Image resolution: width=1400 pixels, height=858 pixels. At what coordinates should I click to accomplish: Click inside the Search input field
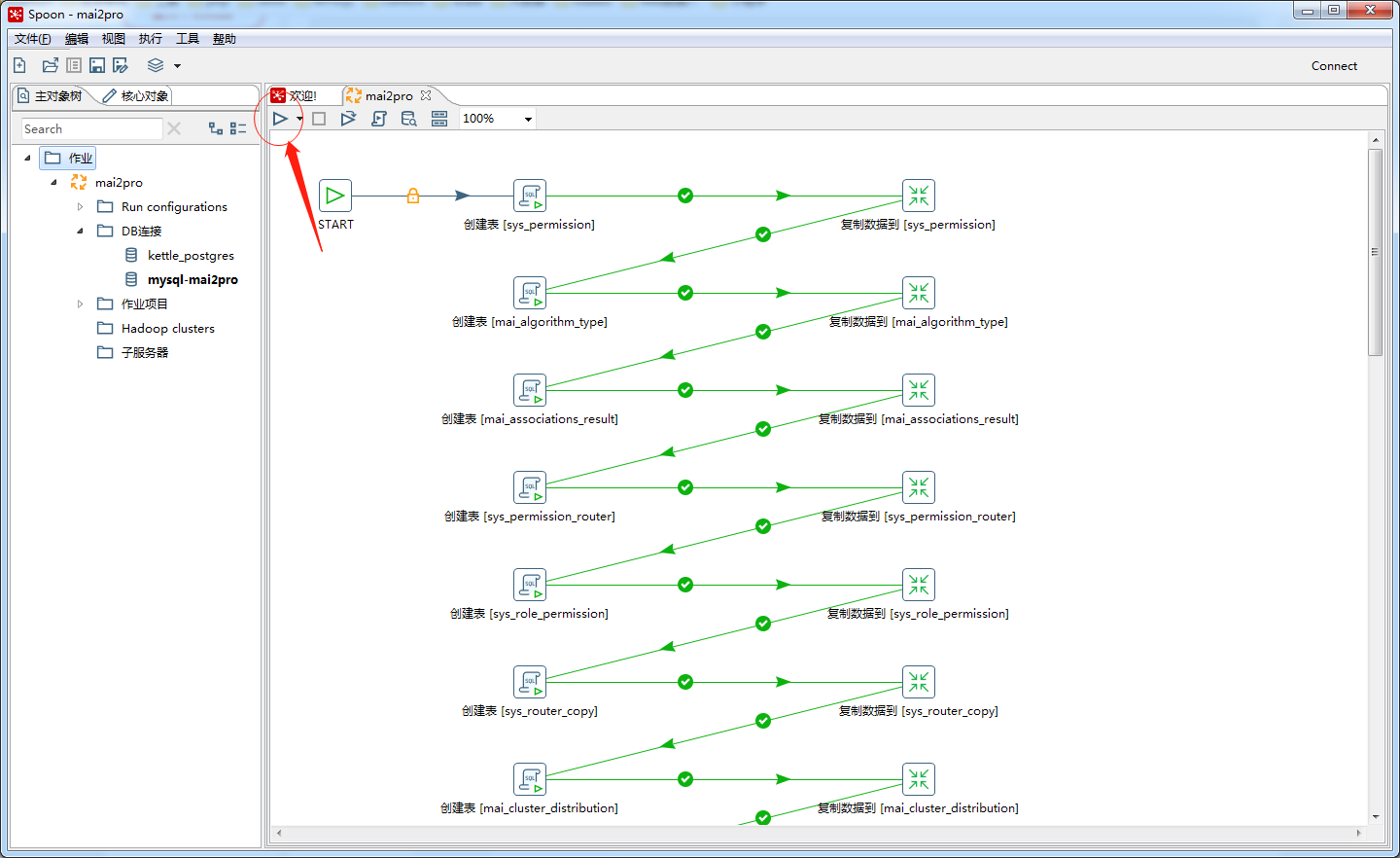point(90,128)
